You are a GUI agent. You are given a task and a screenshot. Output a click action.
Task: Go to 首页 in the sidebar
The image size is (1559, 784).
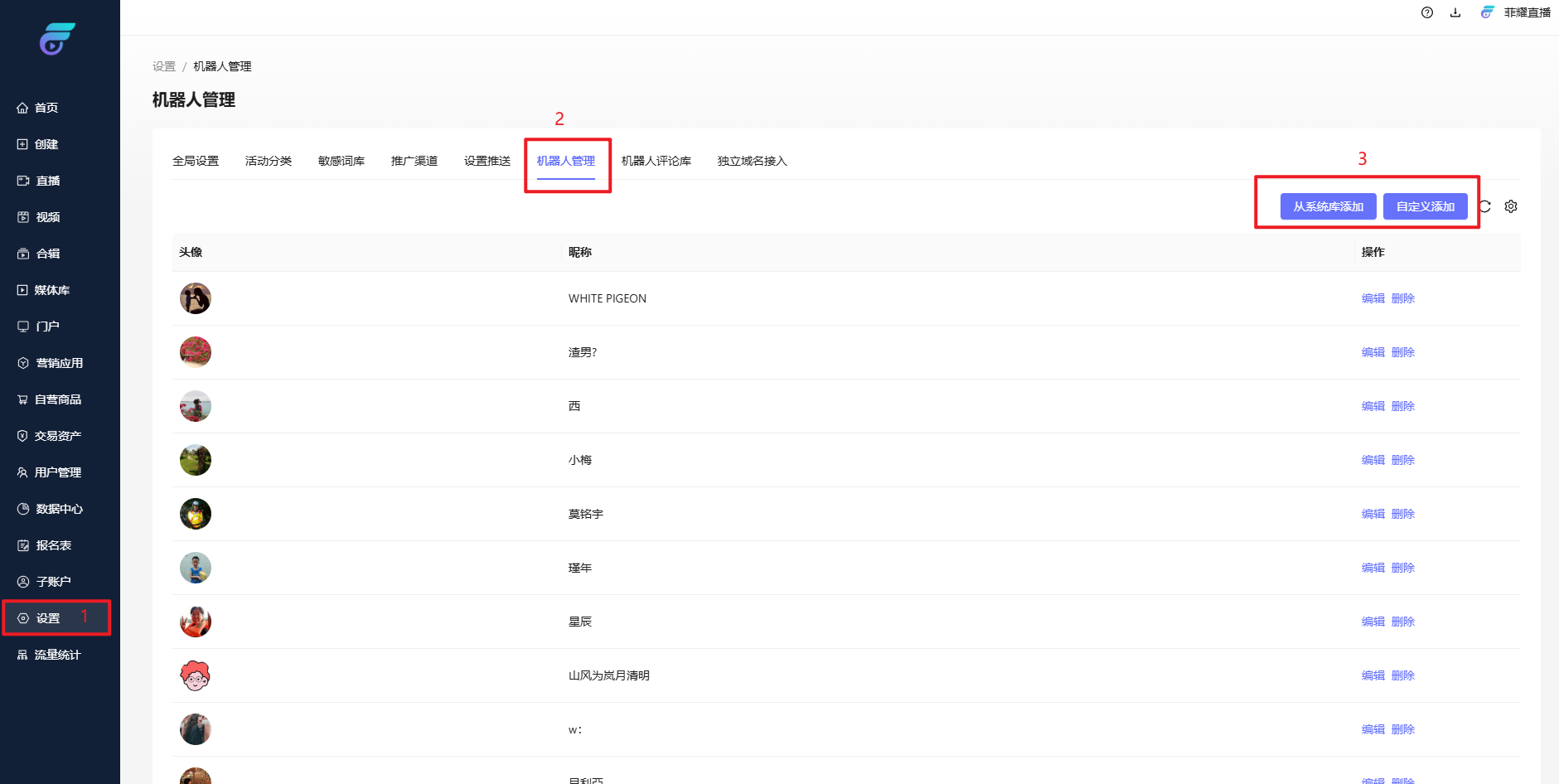click(x=46, y=108)
